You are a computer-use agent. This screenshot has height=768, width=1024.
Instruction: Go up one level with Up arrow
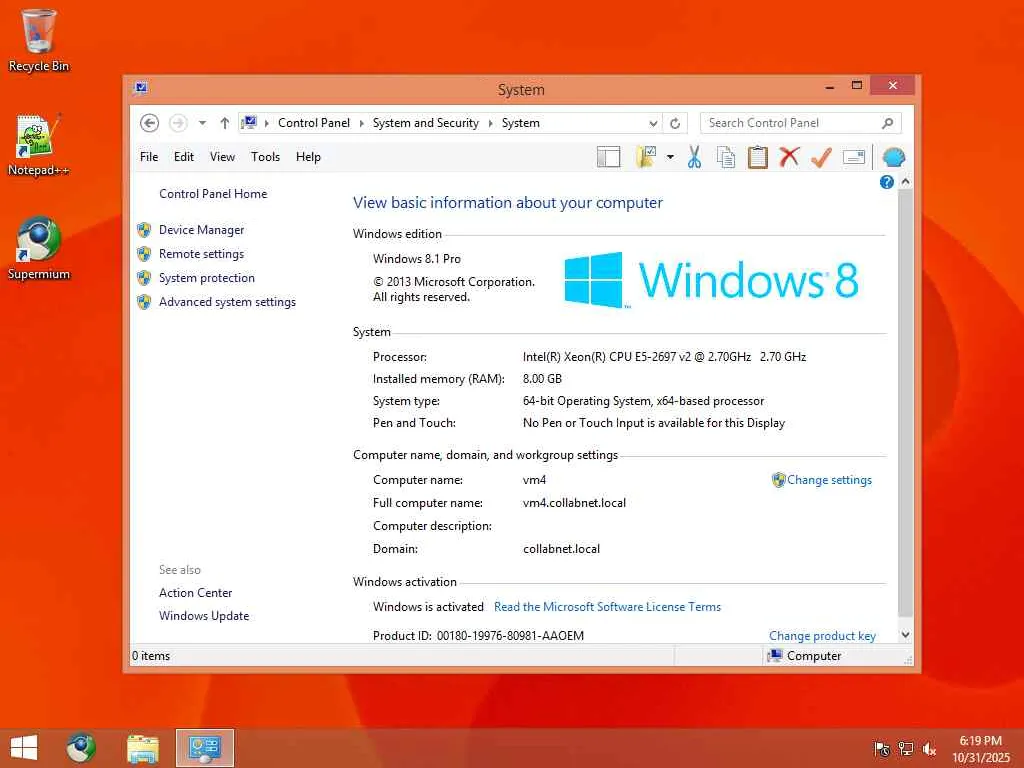click(225, 123)
